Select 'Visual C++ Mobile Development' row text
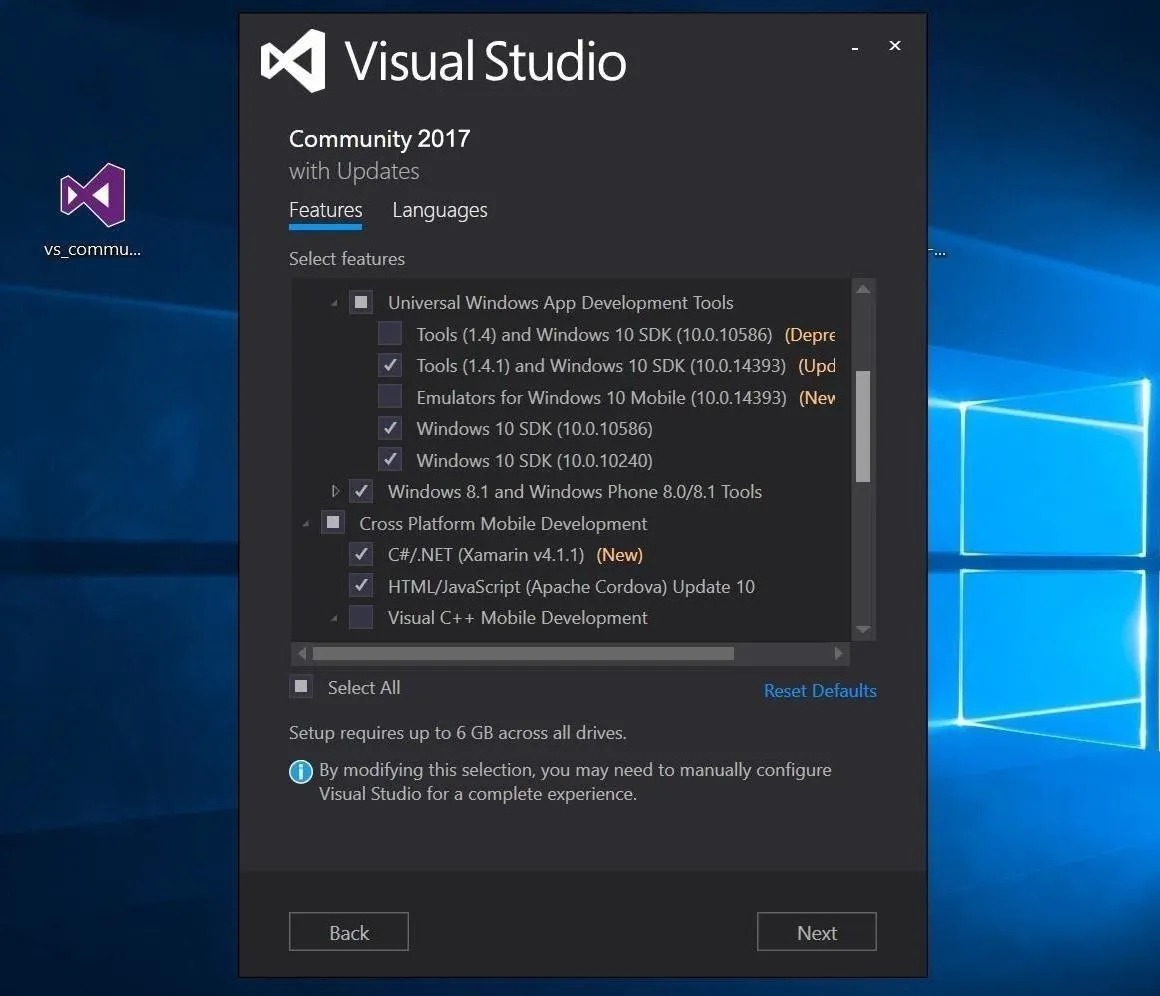 (x=517, y=617)
